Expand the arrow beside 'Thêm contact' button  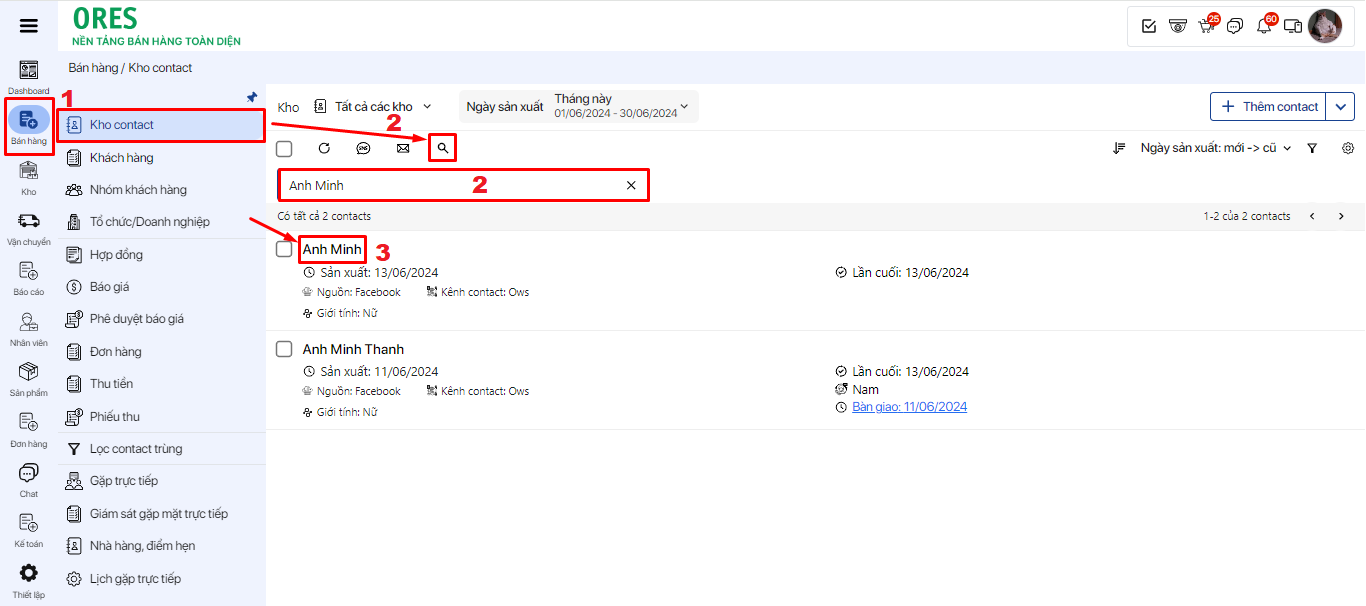coord(1341,106)
